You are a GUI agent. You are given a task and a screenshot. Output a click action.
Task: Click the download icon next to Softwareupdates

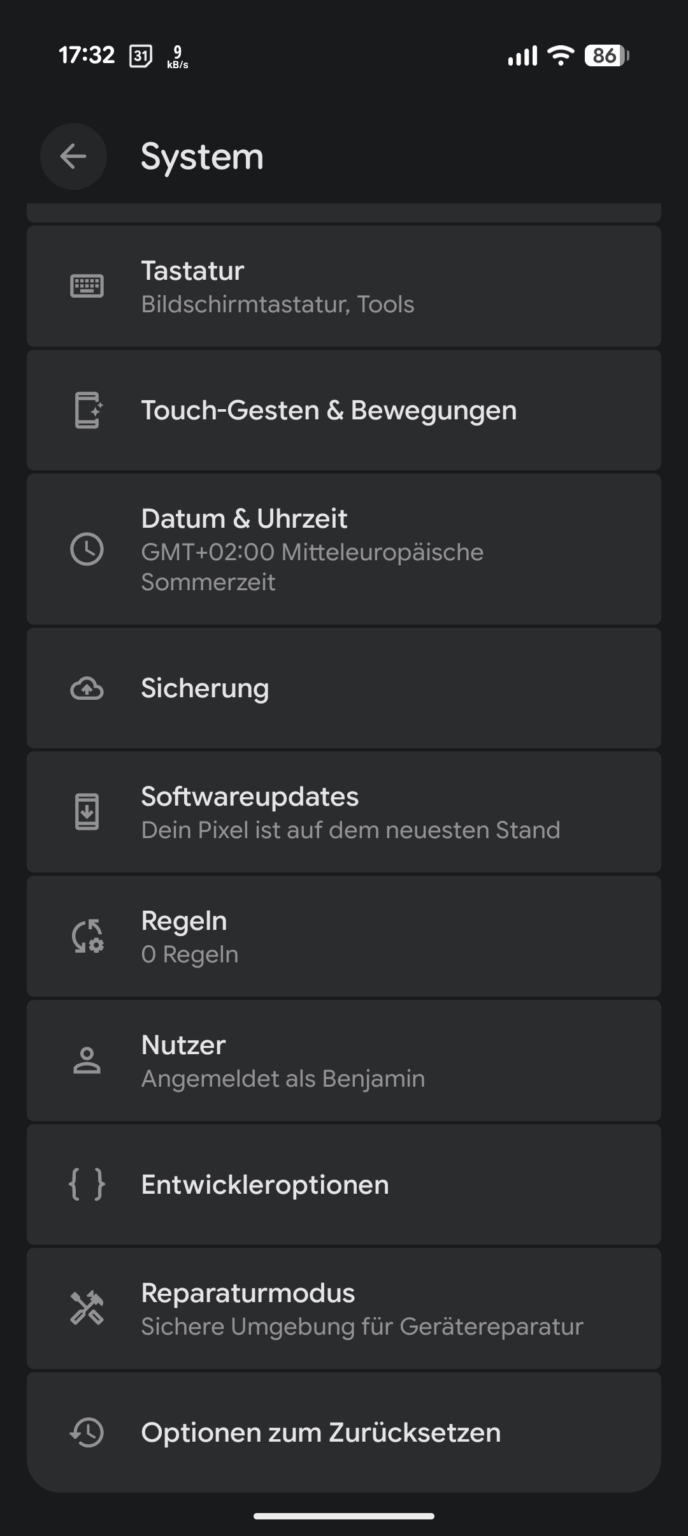[87, 811]
